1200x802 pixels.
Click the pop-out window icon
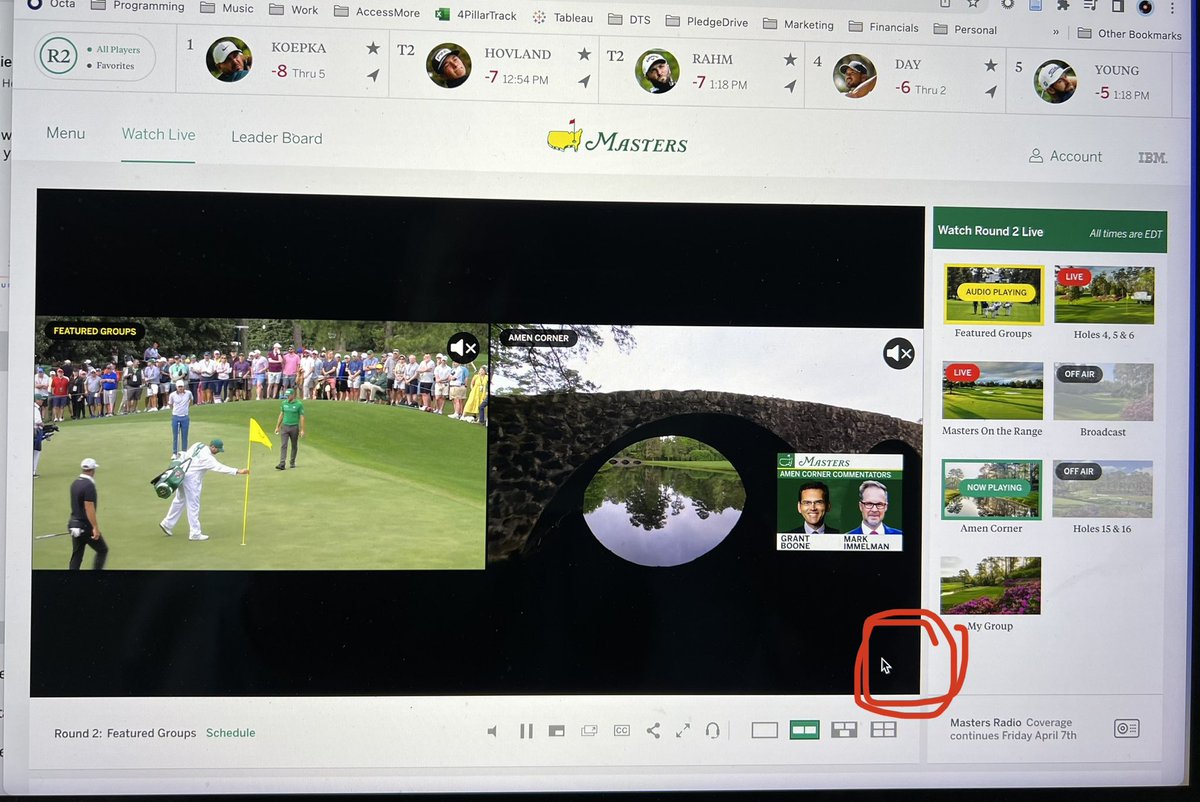pos(589,731)
